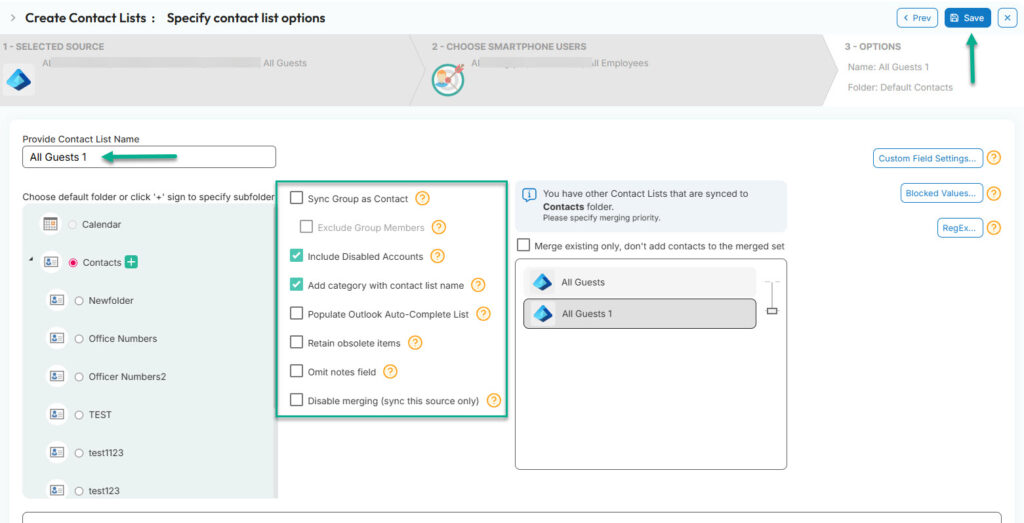Click the test1123 folder icon
Screen dimensions: 1024x523
pyautogui.click(x=57, y=452)
